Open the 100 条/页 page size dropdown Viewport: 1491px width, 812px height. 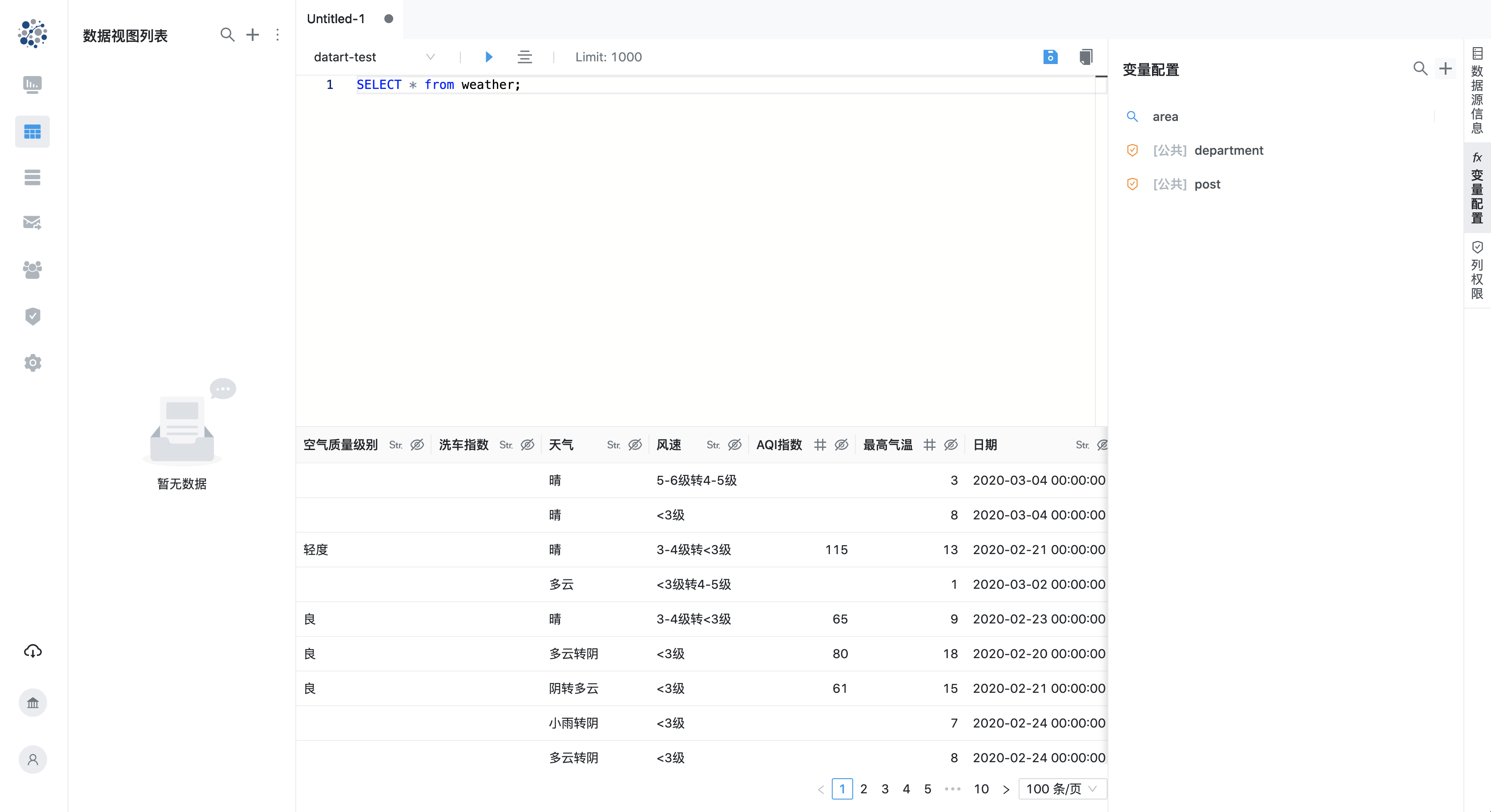tap(1062, 789)
